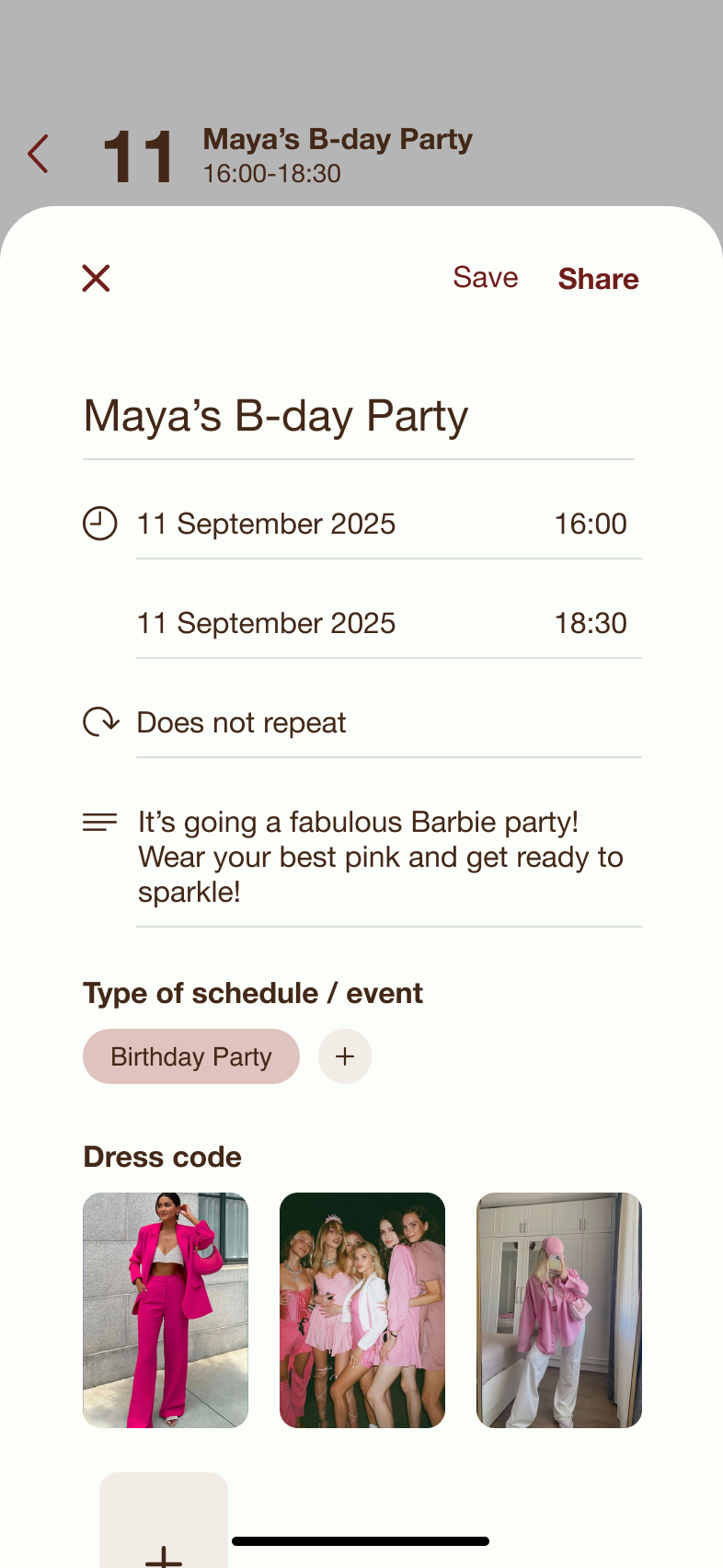Screen dimensions: 723x1568
Task: Edit the Barbie party description text
Action: pyautogui.click(x=380, y=857)
